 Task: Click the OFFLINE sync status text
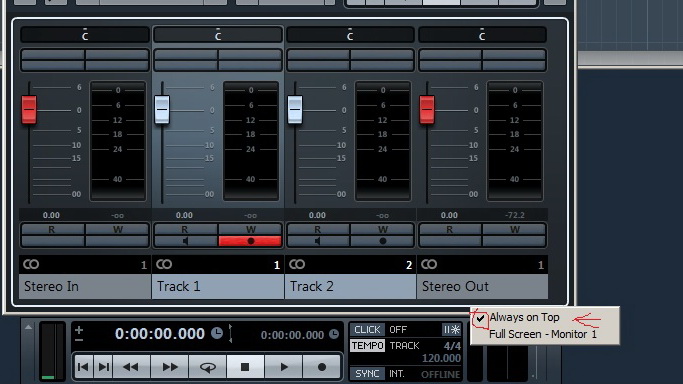[x=440, y=374]
